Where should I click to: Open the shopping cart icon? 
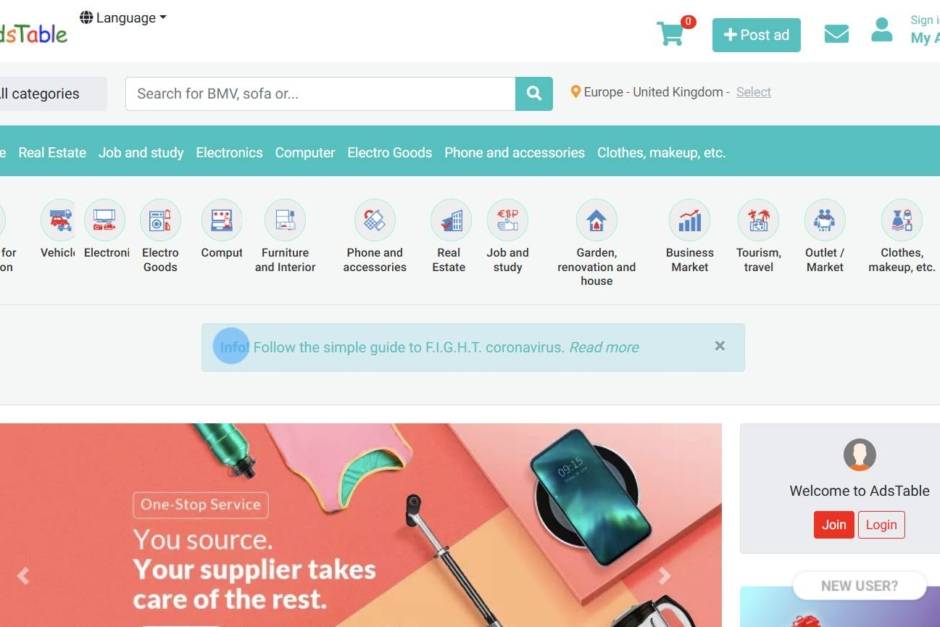point(671,33)
